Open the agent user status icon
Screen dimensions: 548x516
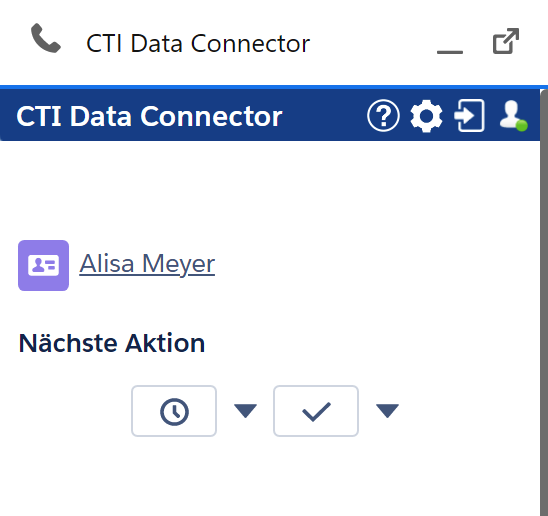(513, 115)
